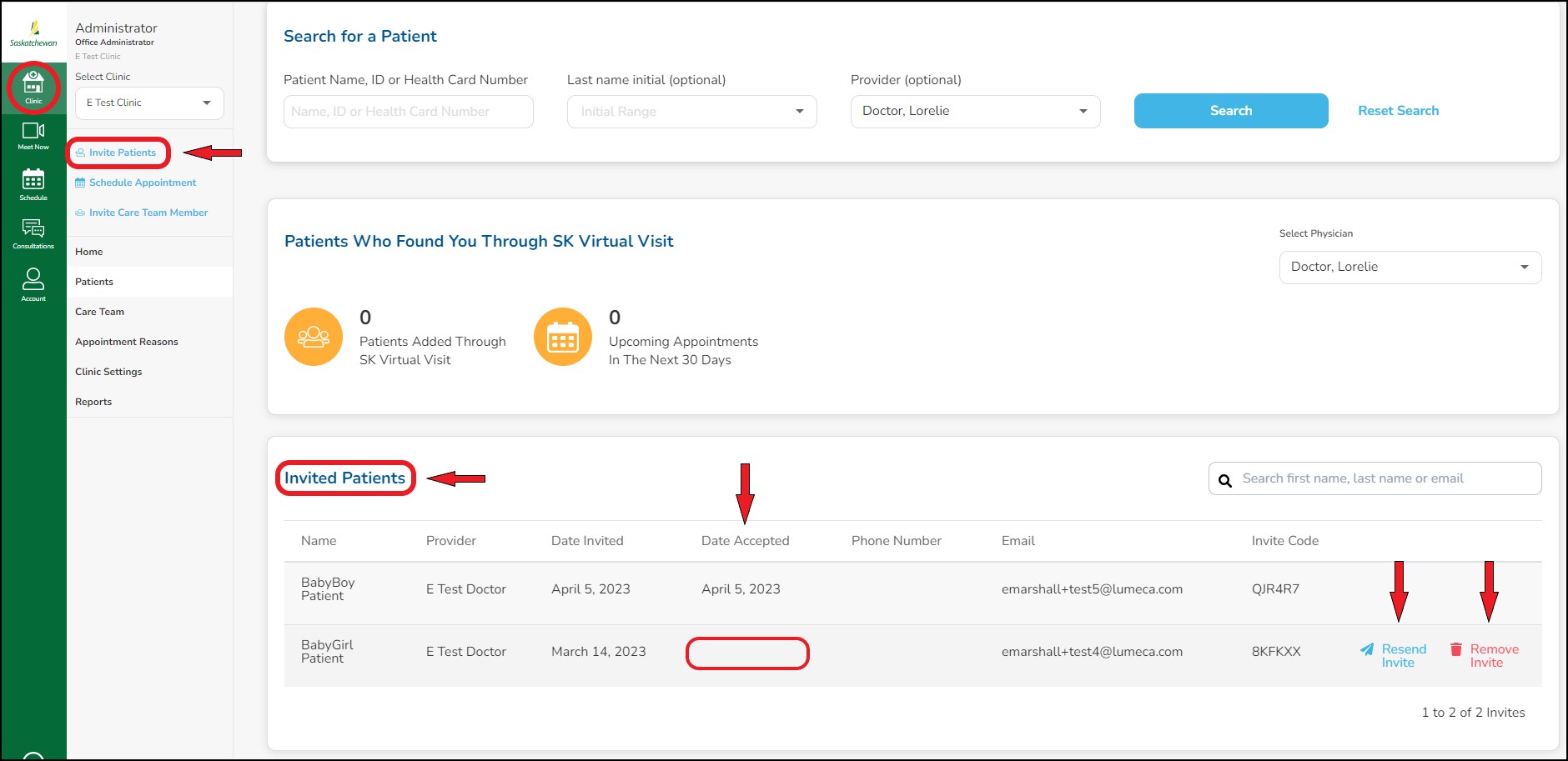Screen dimensions: 1568x761
Task: Resend Invite for BabyGirl Patient
Action: pyautogui.click(x=1394, y=656)
